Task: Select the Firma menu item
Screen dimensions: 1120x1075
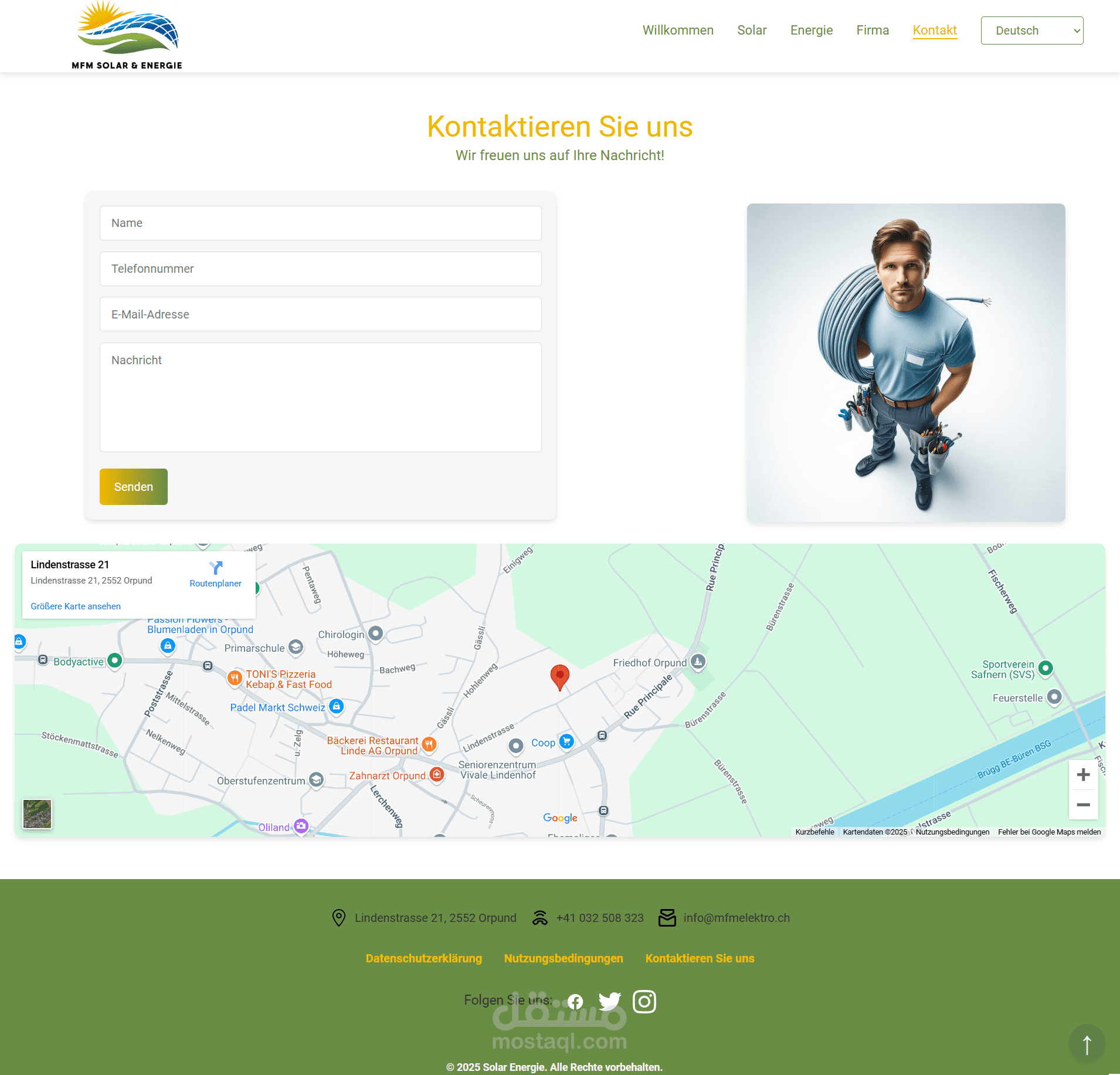Action: click(873, 30)
